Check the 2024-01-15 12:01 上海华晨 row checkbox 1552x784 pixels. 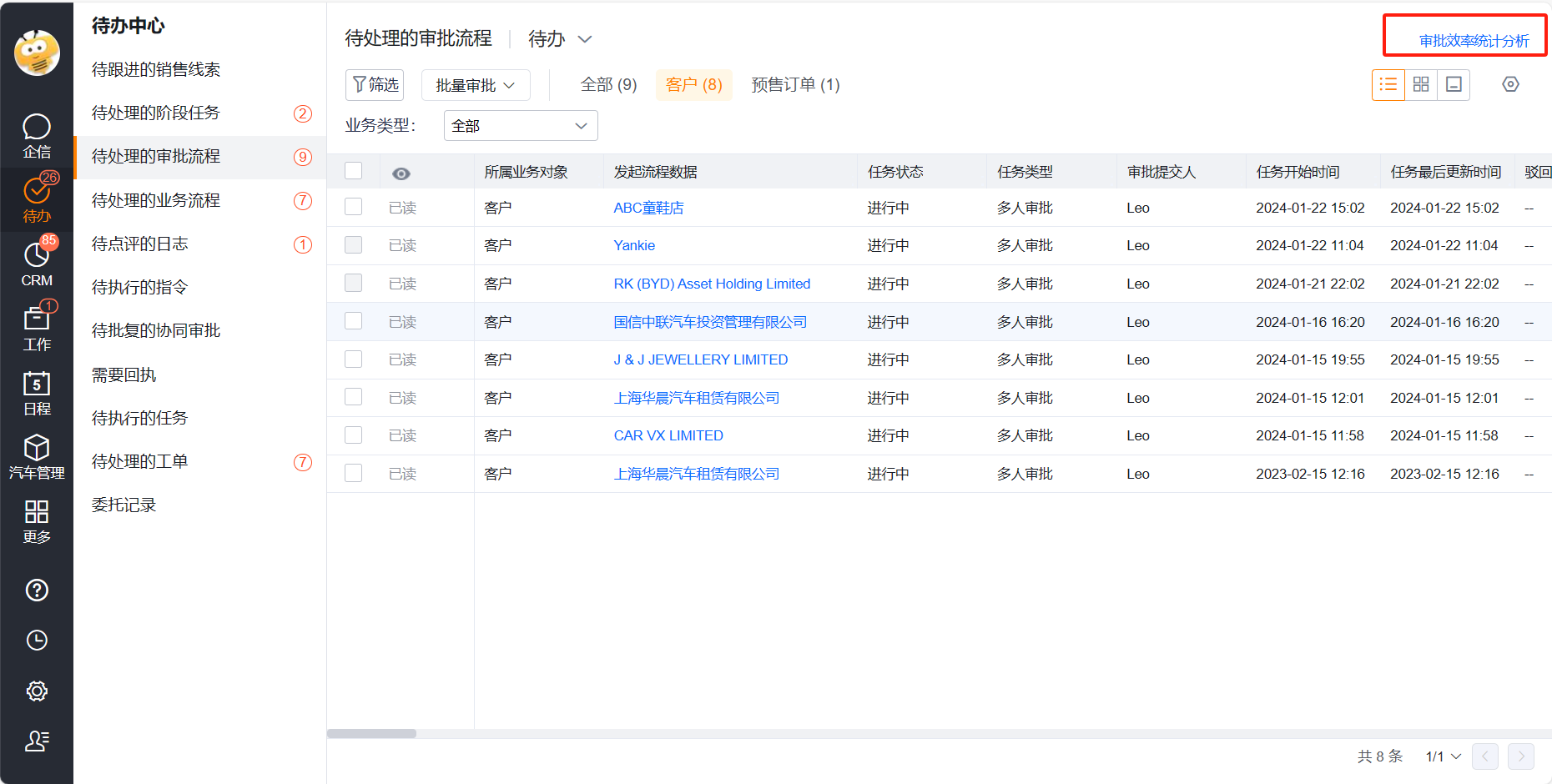coord(354,397)
